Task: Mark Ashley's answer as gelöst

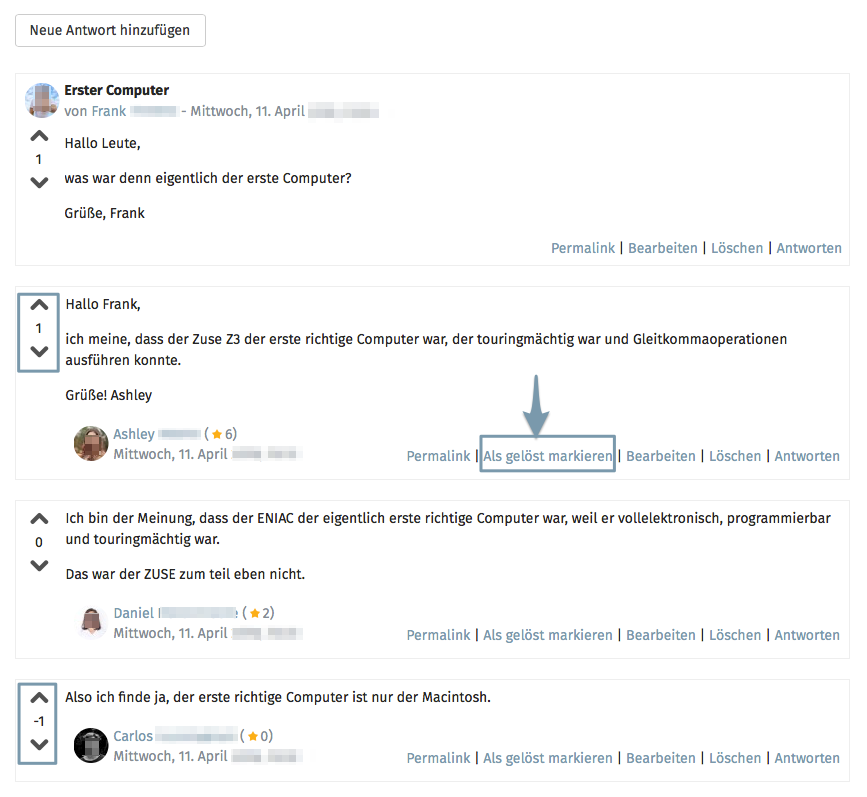Action: click(x=547, y=456)
